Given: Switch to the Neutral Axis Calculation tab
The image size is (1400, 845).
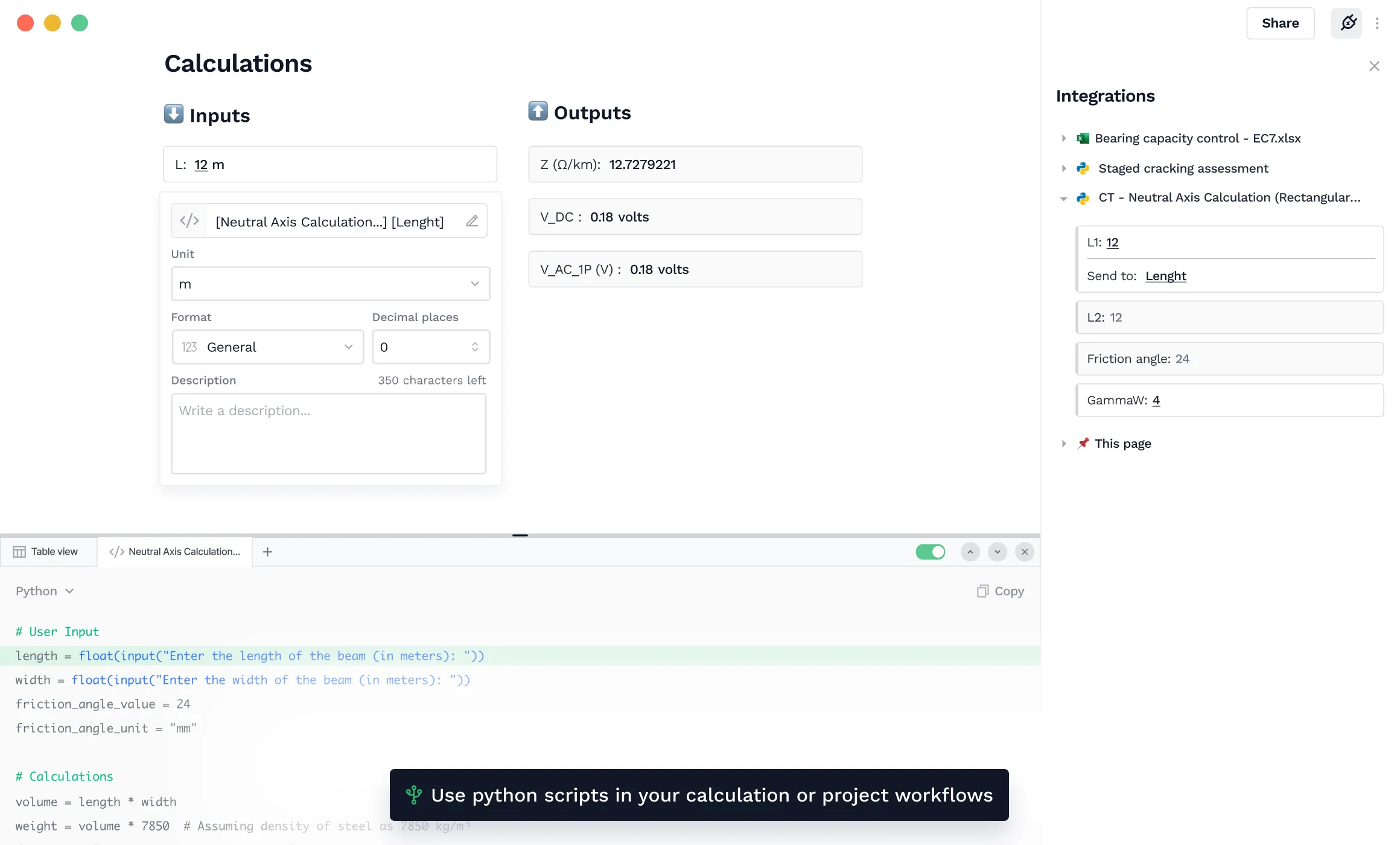Looking at the screenshot, I should tap(175, 551).
